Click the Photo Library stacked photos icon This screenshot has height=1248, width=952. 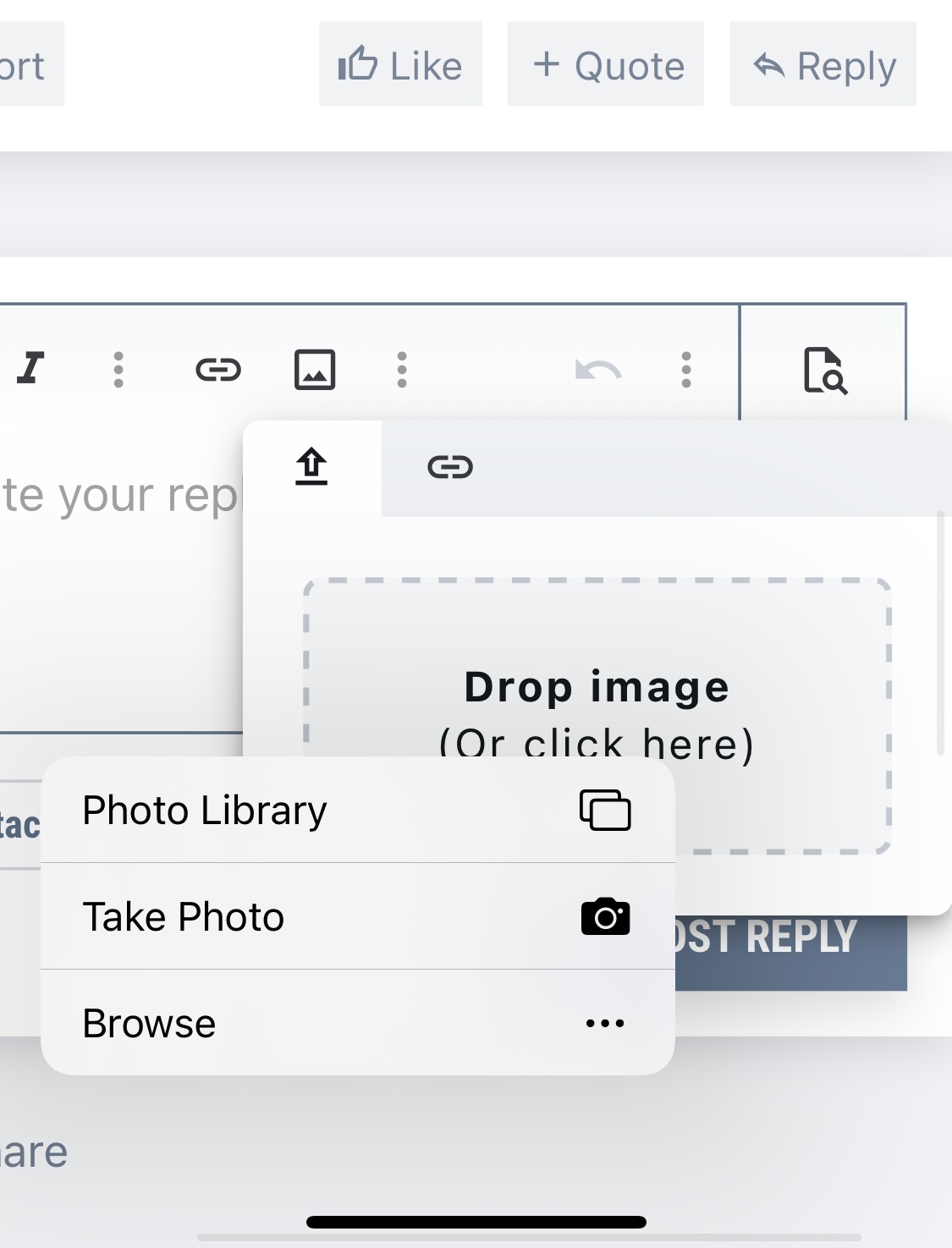(x=605, y=811)
